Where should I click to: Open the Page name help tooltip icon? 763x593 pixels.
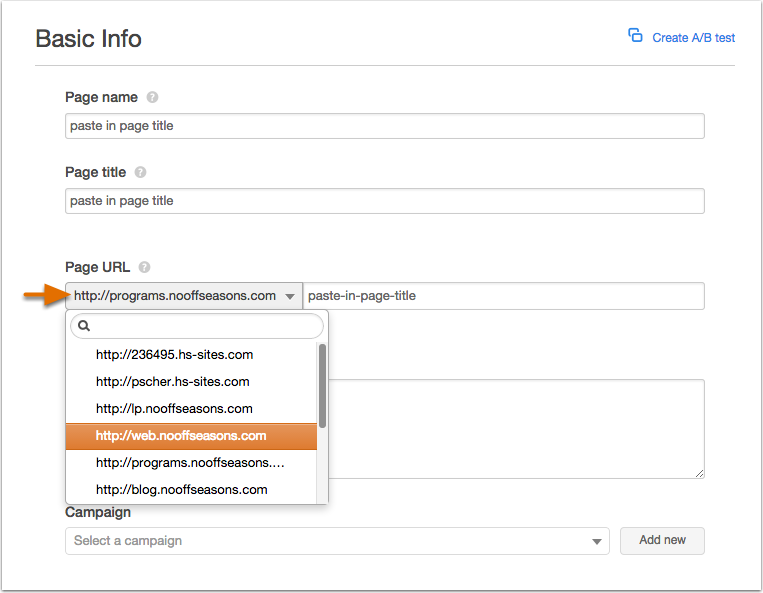(x=152, y=97)
